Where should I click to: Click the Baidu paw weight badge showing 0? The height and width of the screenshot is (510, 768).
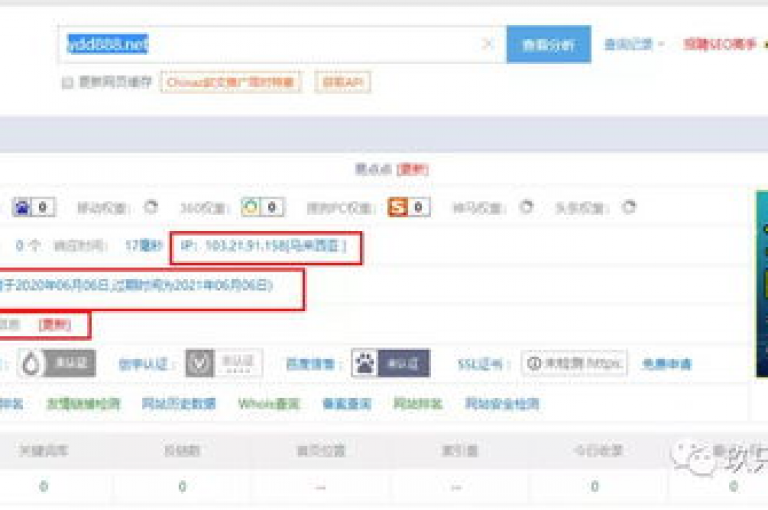click(x=34, y=207)
